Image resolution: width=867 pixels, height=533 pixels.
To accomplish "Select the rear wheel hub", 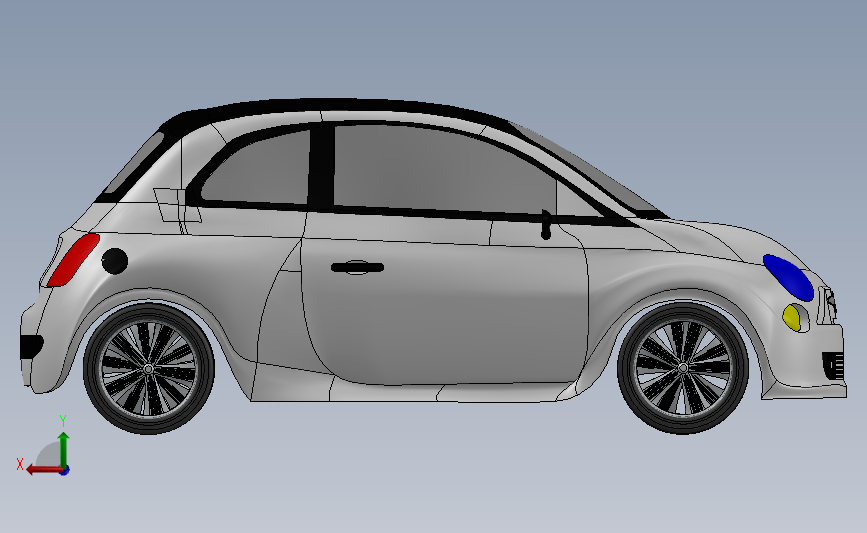I will click(x=148, y=369).
